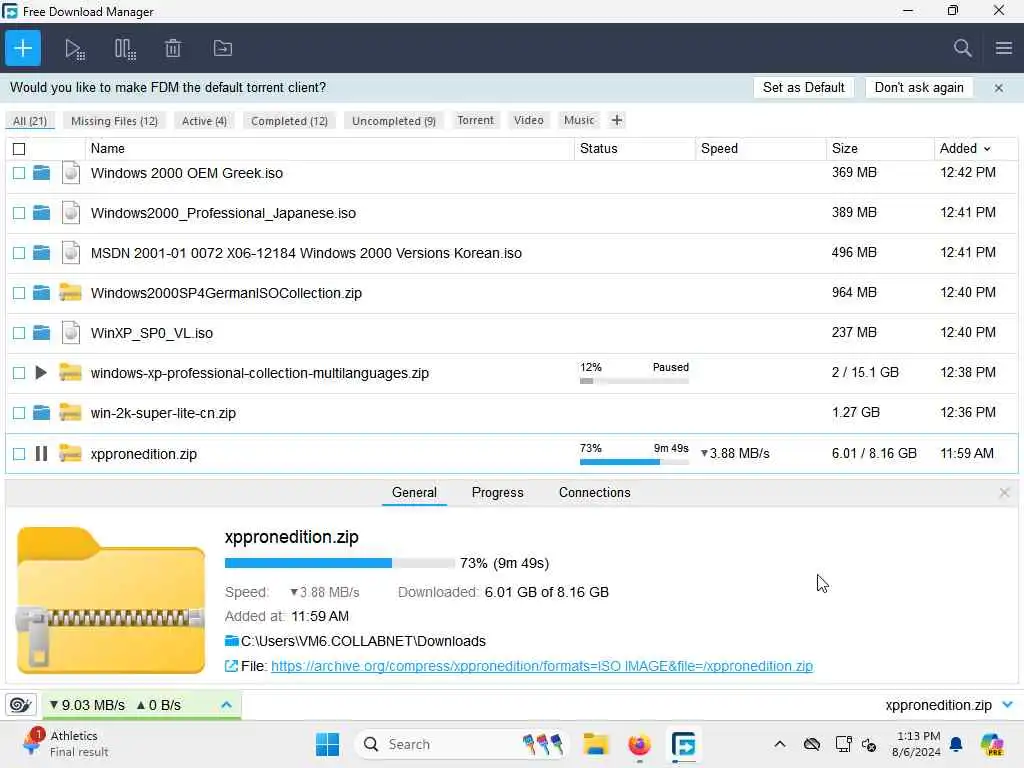
Task: Open folder for Windows 2000 OEM Greek.iso
Action: [x=41, y=173]
